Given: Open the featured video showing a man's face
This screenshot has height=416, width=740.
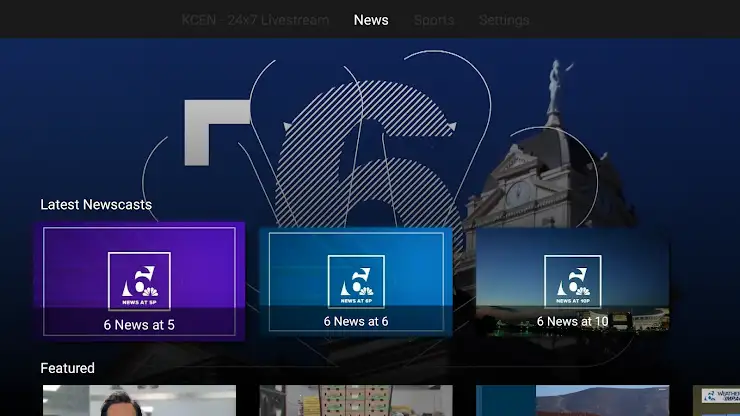Looking at the screenshot, I should point(139,400).
